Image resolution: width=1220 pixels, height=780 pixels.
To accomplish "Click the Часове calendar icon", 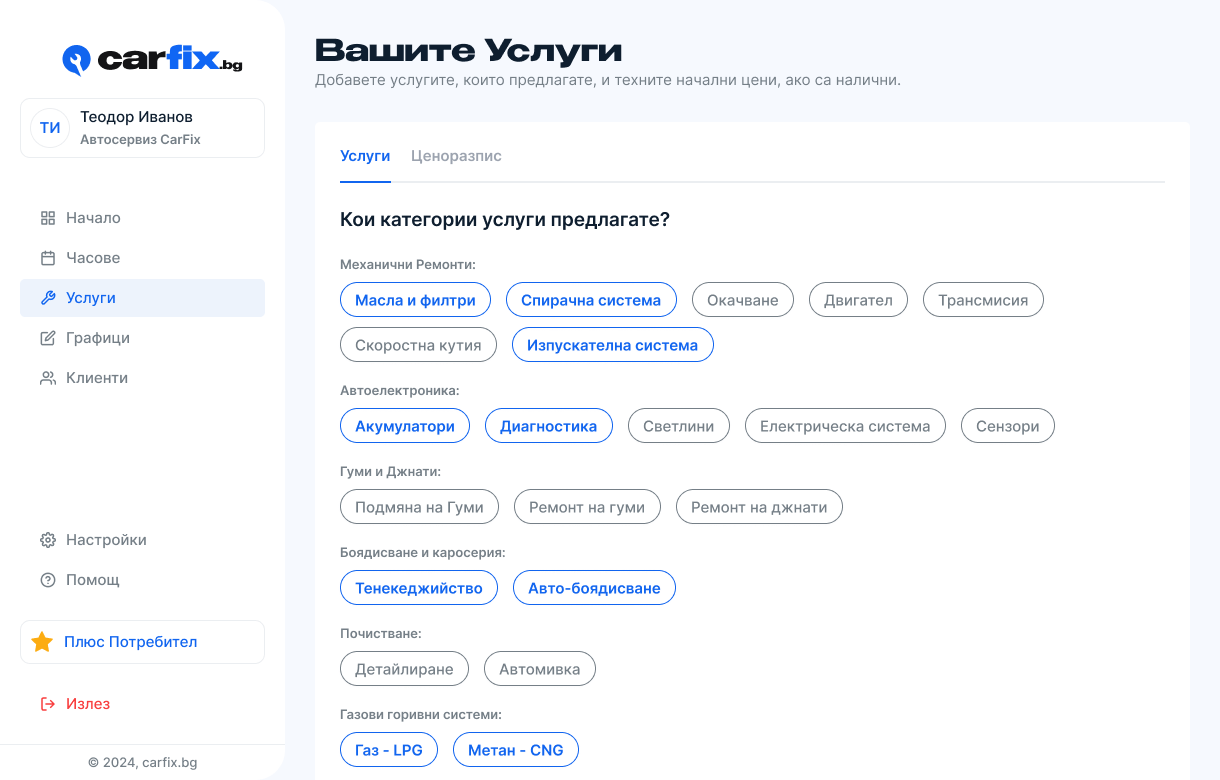I will [48, 258].
